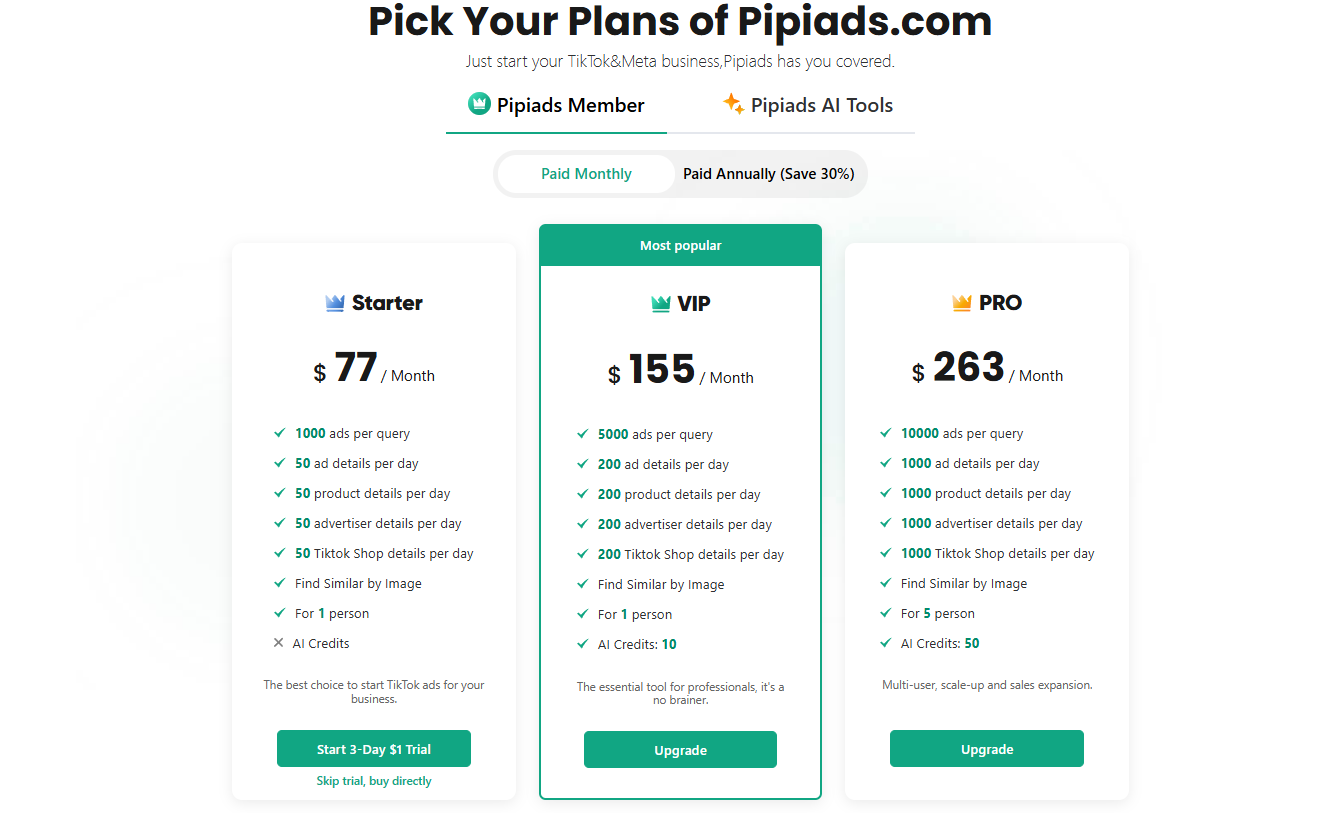
Task: Click Upgrade under the VIP plan
Action: tap(680, 750)
